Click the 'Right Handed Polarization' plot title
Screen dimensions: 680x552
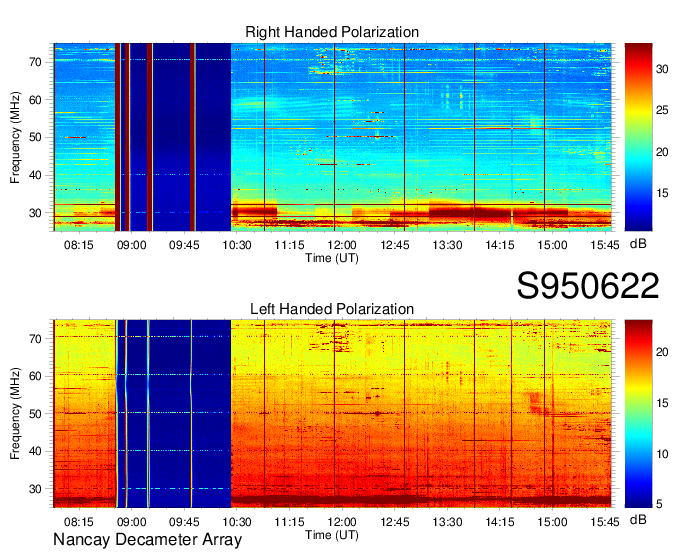point(332,32)
